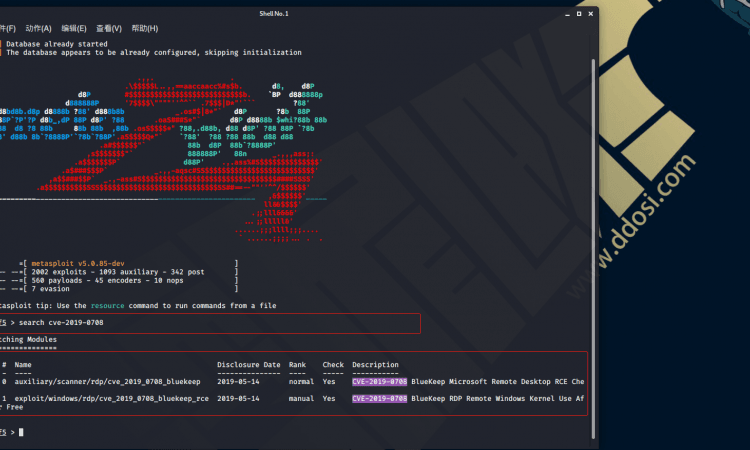Viewport: 750px width, 450px height.
Task: Click the 'Rank' column header
Action: 297,365
